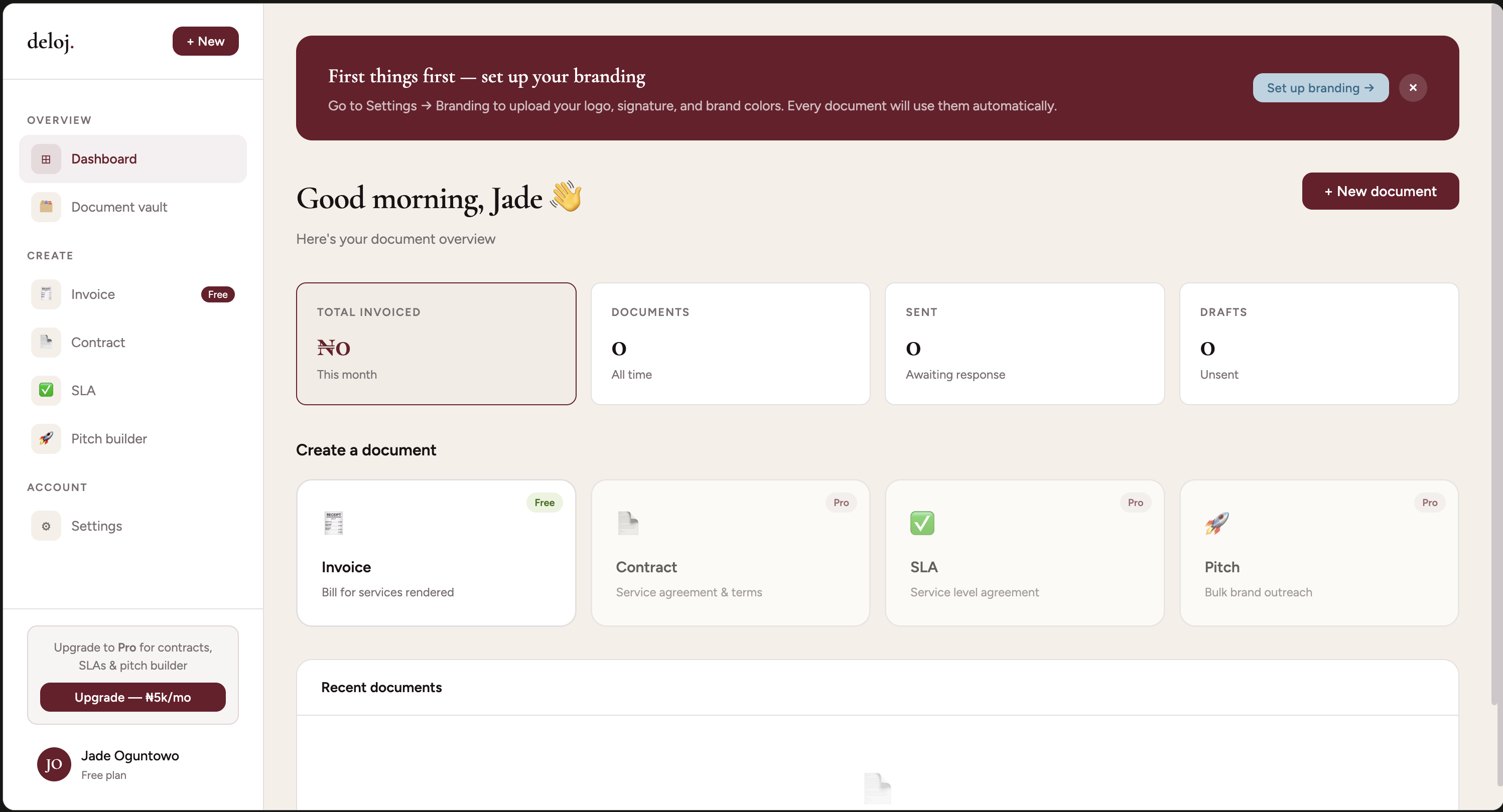Click the Pro badge on Pitch card
The width and height of the screenshot is (1503, 812).
click(1430, 503)
